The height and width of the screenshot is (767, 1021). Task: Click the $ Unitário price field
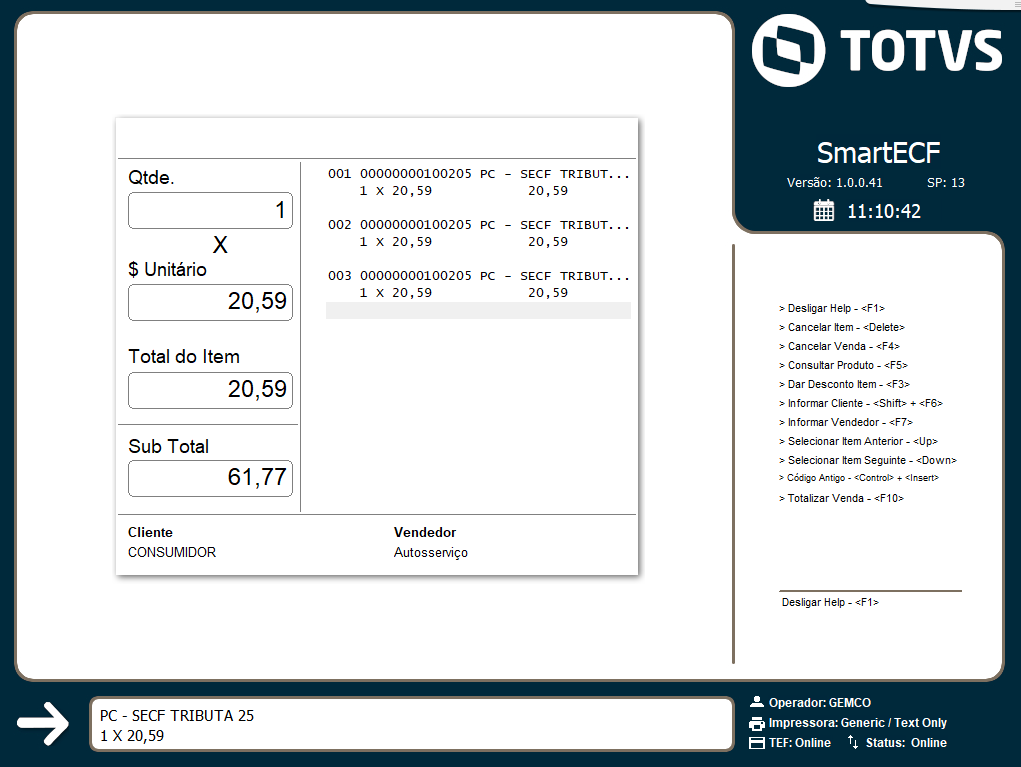[210, 302]
